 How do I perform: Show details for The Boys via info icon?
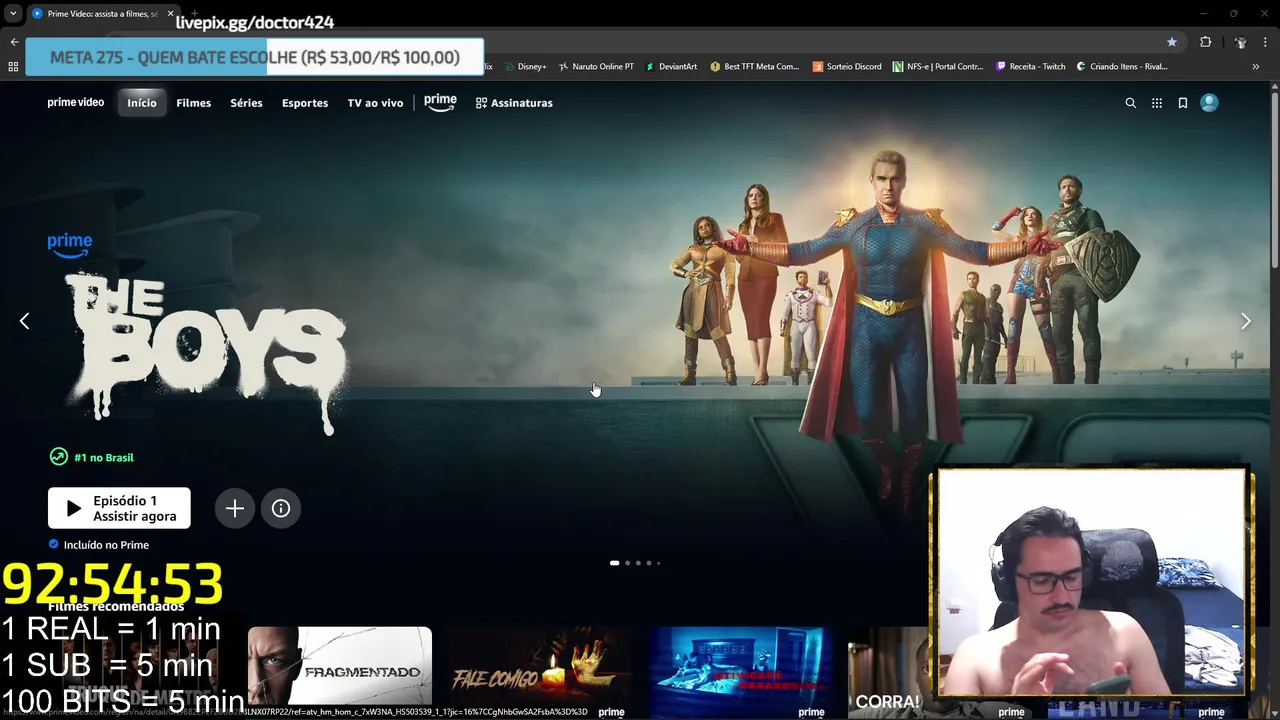pyautogui.click(x=281, y=508)
